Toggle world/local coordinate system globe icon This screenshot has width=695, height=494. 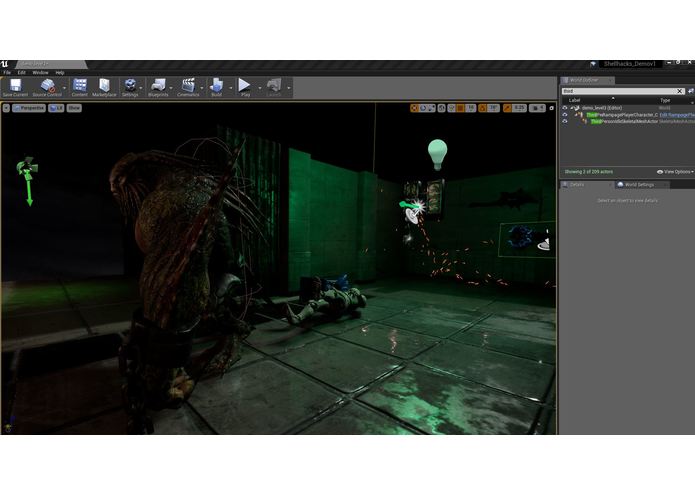442,108
